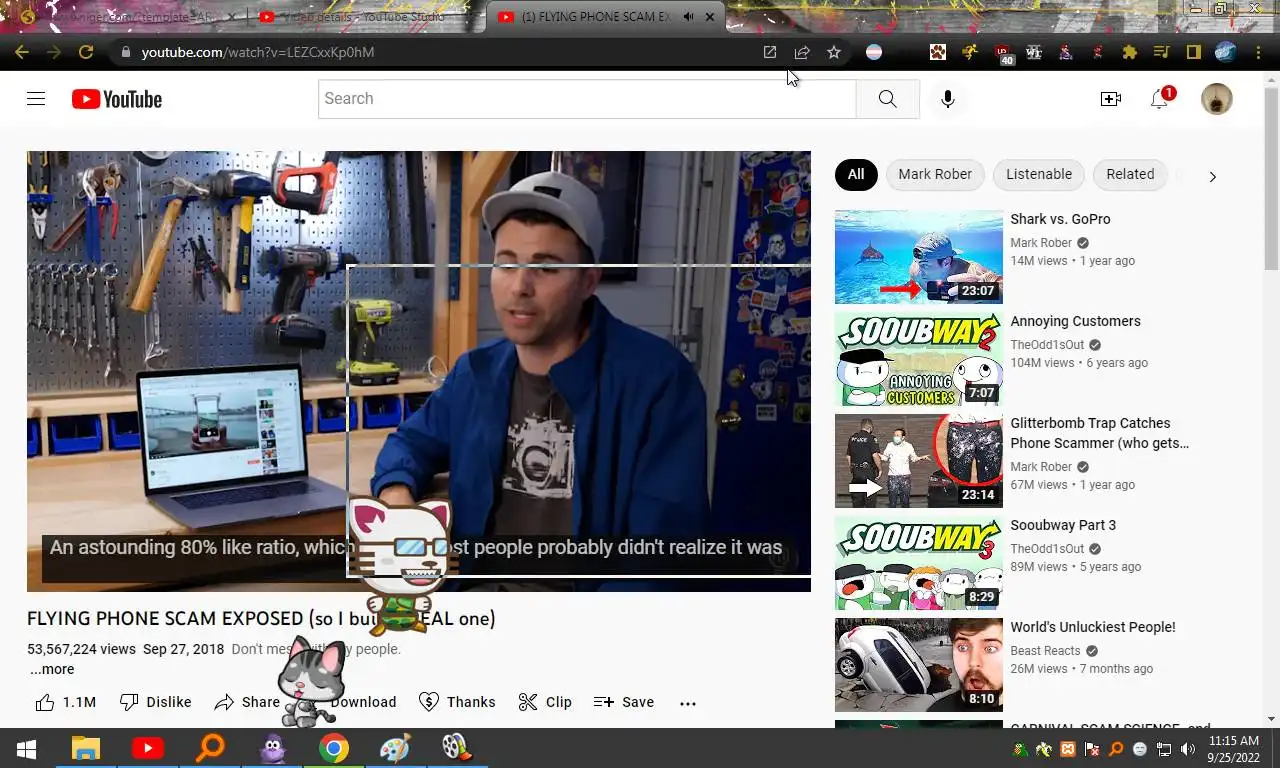Click the magnifier search button
The height and width of the screenshot is (768, 1280).
[887, 99]
